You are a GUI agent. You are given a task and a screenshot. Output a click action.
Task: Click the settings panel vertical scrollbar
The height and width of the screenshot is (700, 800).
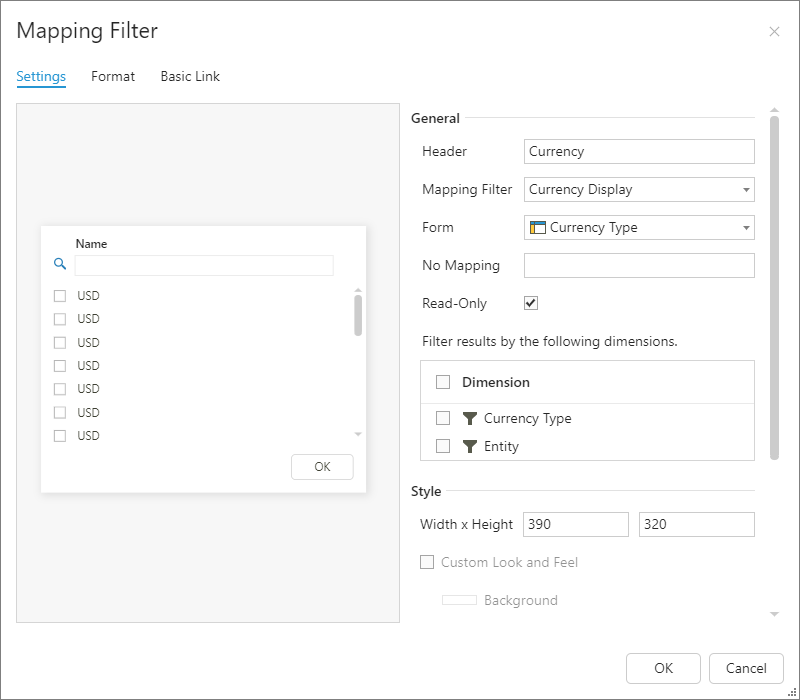[774, 288]
